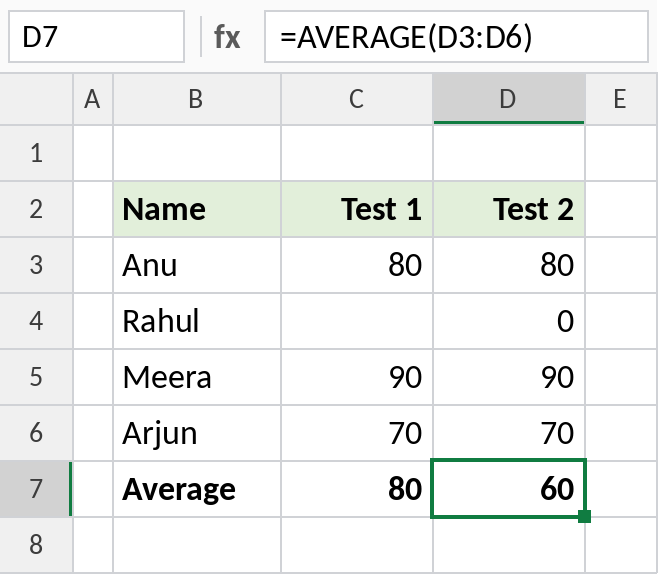Image resolution: width=658 pixels, height=574 pixels.
Task: Select Meera's Test 2 score 90
Action: tap(509, 377)
